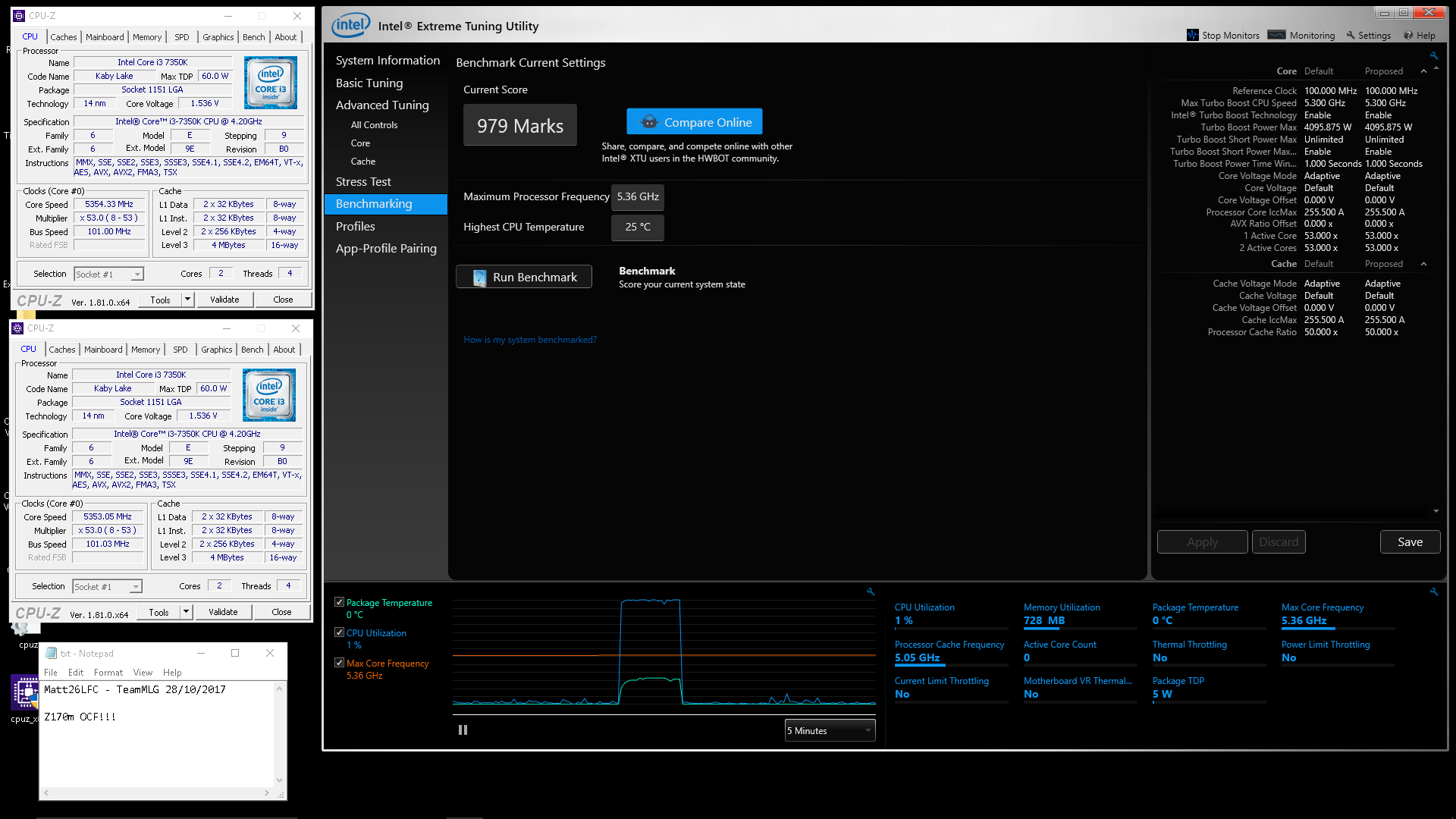Pause the monitoring graph

pyautogui.click(x=463, y=730)
